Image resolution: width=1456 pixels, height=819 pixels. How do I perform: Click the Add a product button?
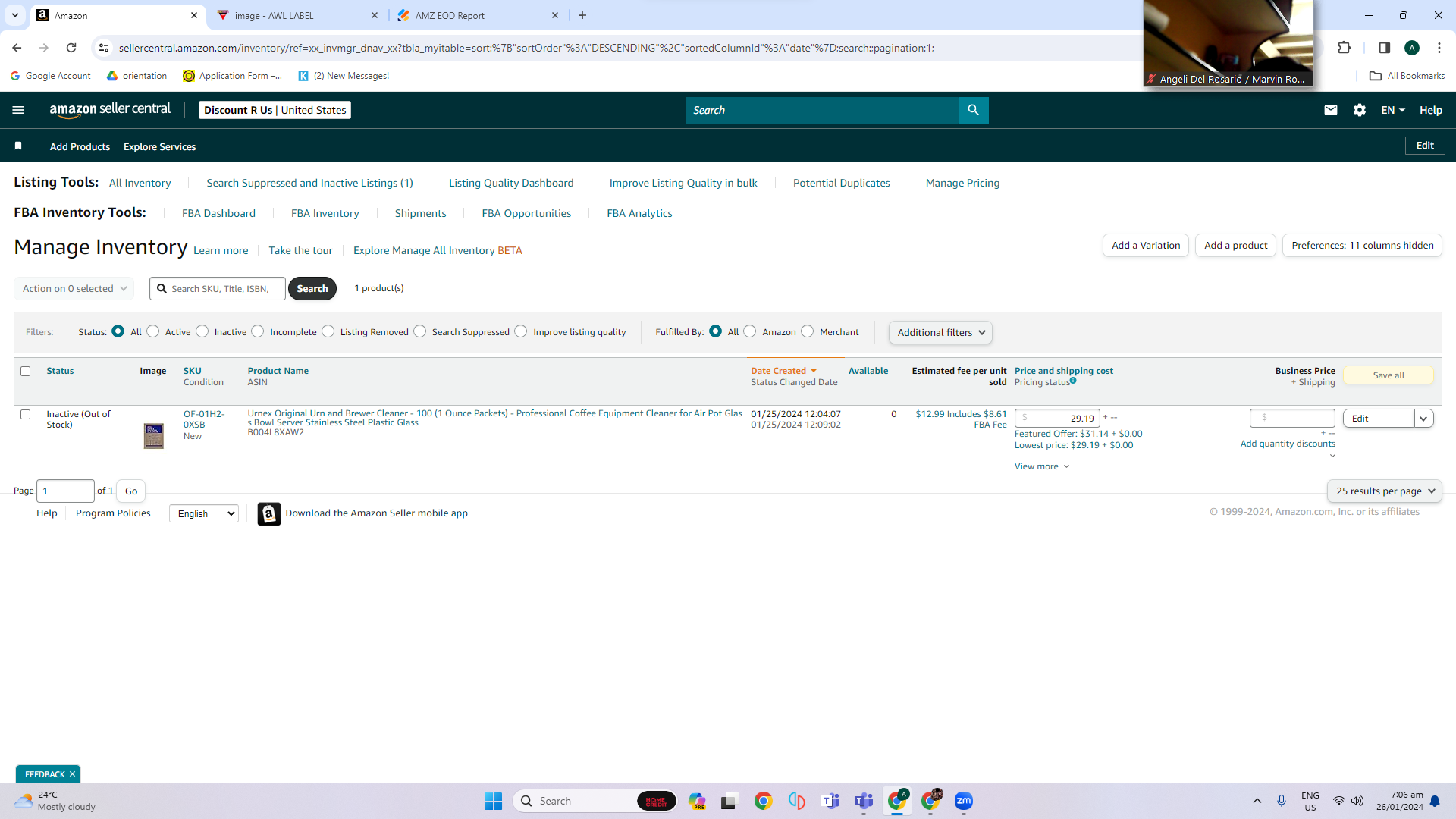pyautogui.click(x=1235, y=246)
